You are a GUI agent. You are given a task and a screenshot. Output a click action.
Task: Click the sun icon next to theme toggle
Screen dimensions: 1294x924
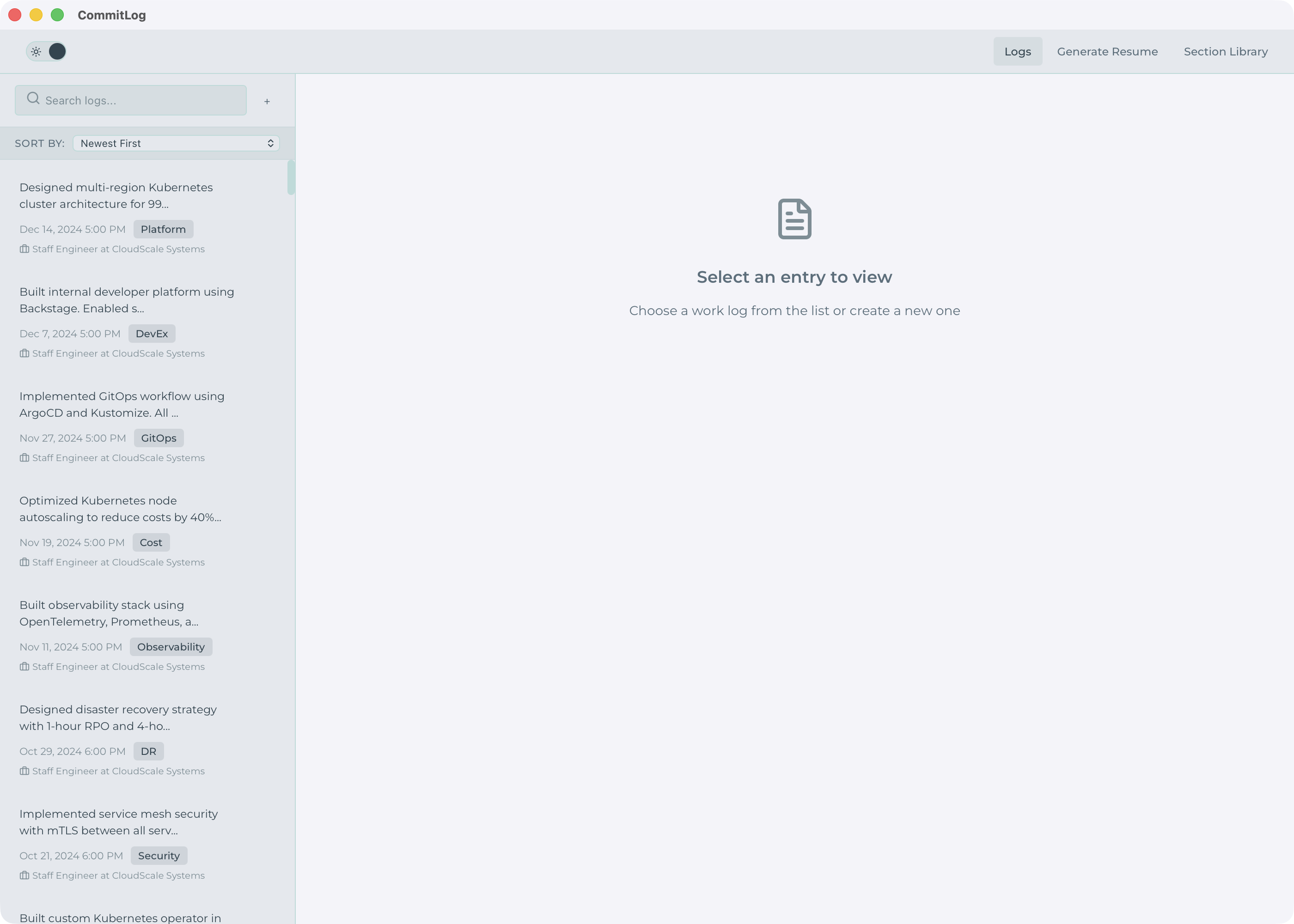pyautogui.click(x=36, y=51)
